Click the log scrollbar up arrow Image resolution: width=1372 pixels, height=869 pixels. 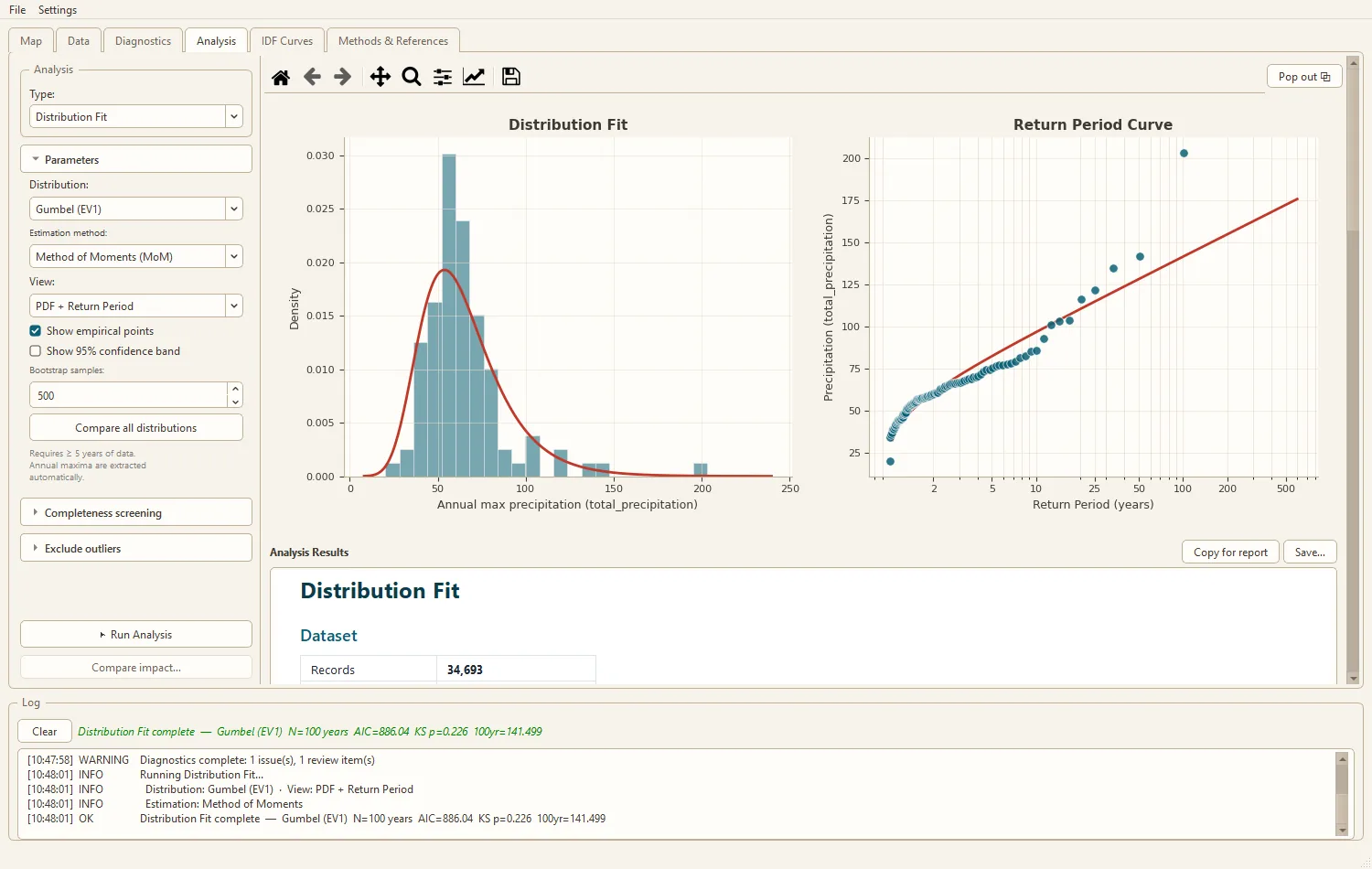click(x=1342, y=758)
